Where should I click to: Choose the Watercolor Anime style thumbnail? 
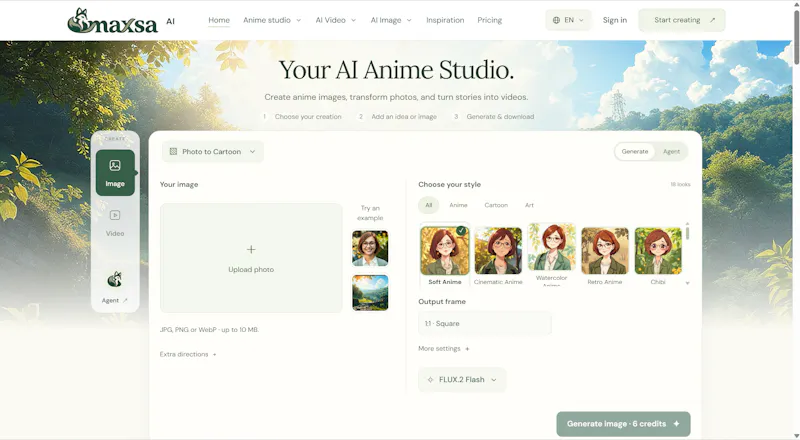(552, 247)
